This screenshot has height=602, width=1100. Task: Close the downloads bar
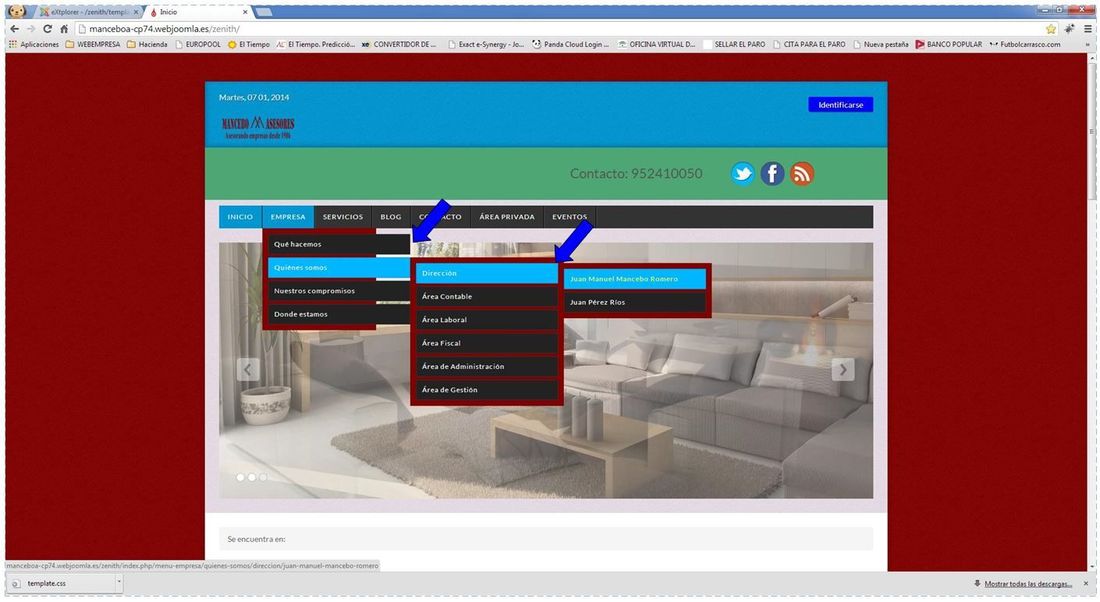[1086, 584]
